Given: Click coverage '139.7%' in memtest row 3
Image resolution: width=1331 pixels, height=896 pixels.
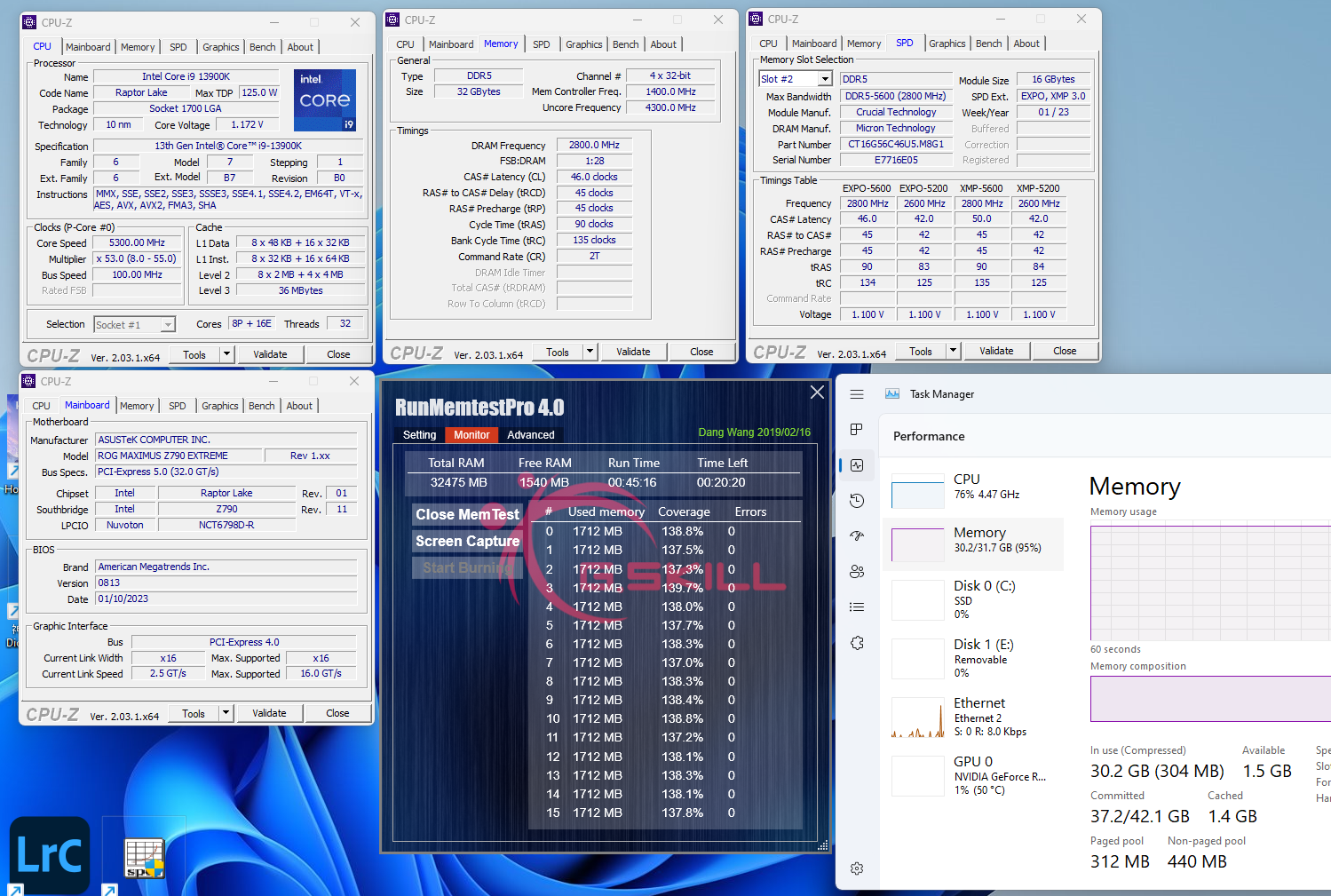Looking at the screenshot, I should [x=682, y=588].
